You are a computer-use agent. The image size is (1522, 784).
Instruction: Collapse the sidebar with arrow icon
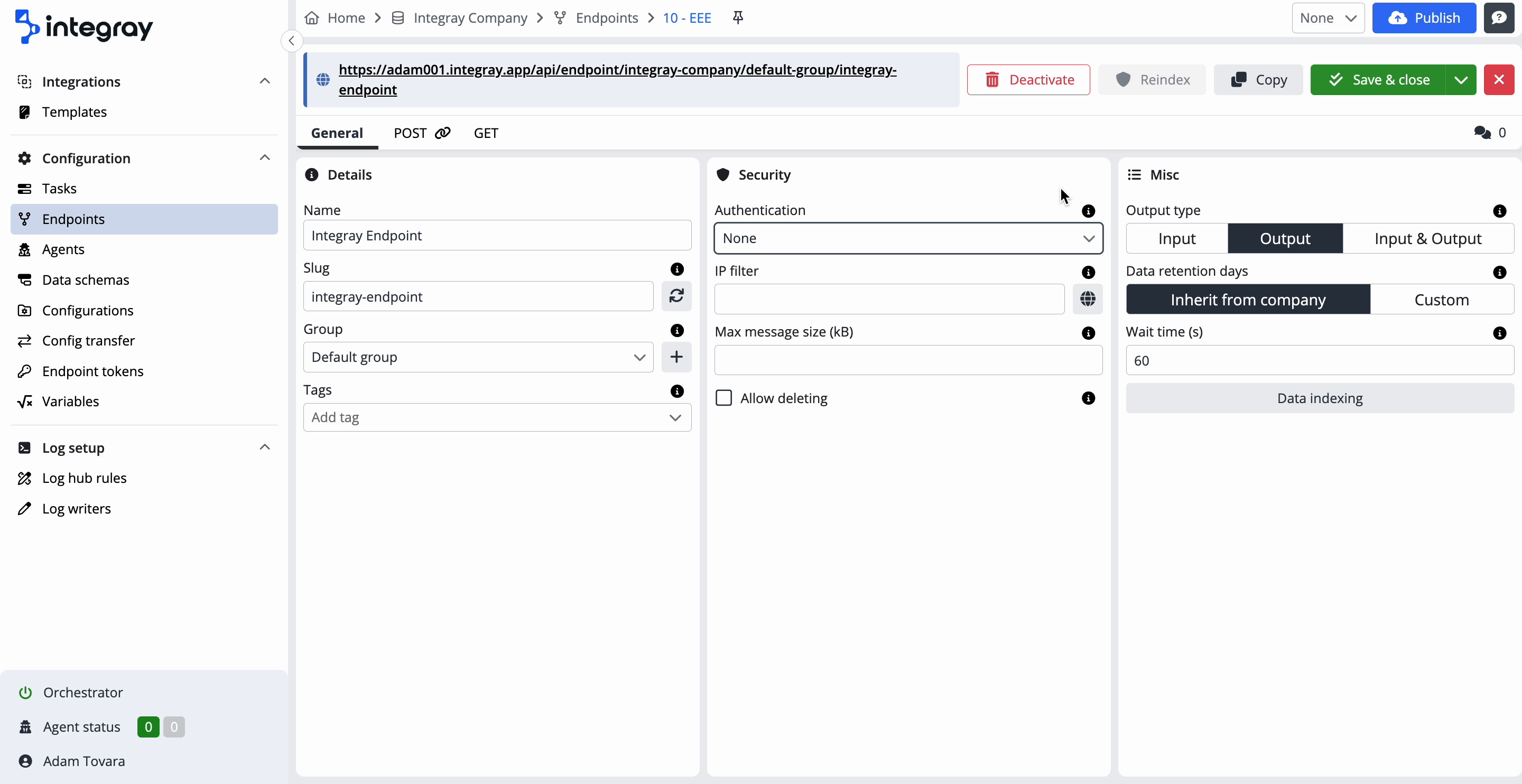[291, 41]
